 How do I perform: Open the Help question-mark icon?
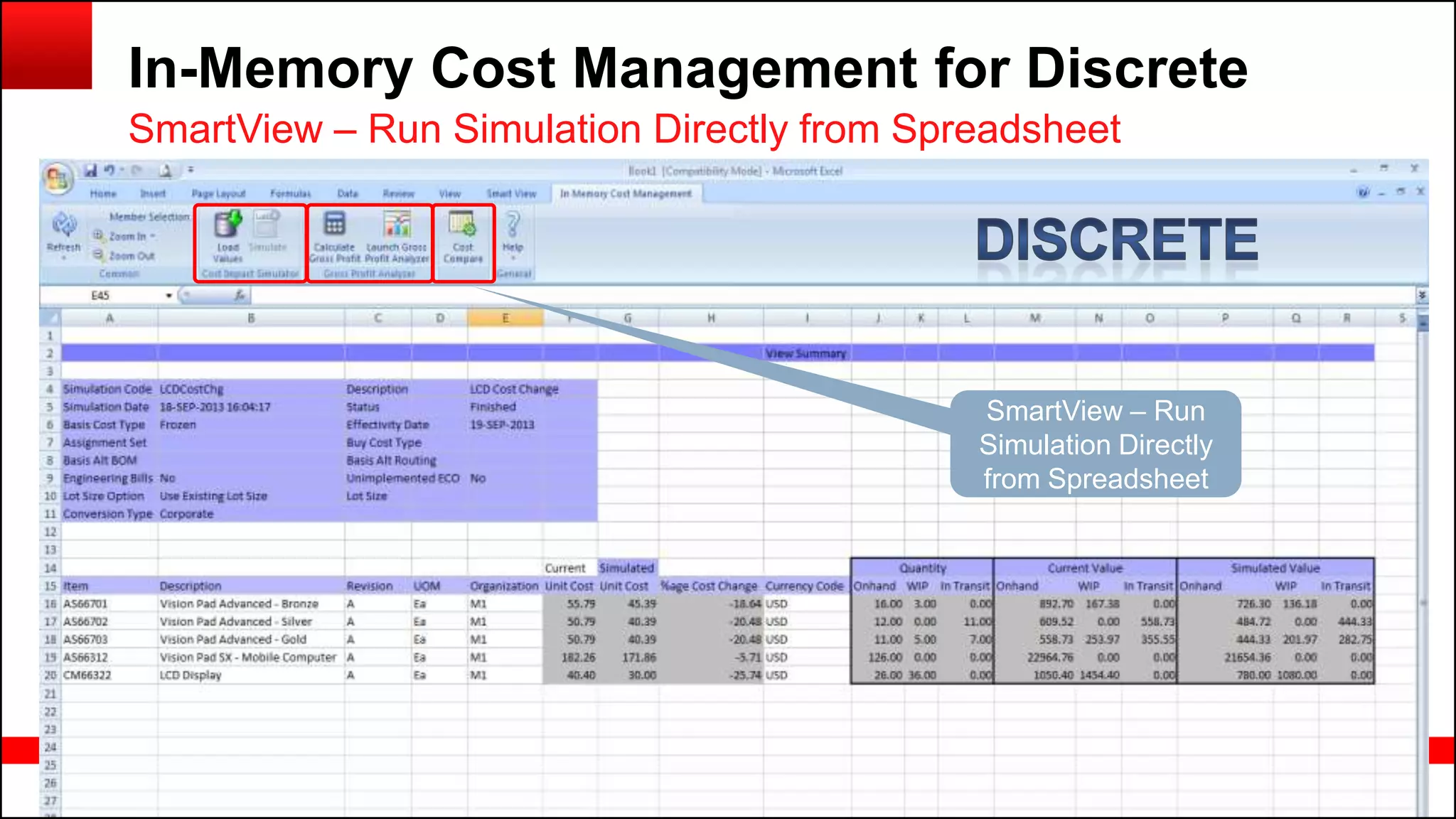pyautogui.click(x=513, y=225)
